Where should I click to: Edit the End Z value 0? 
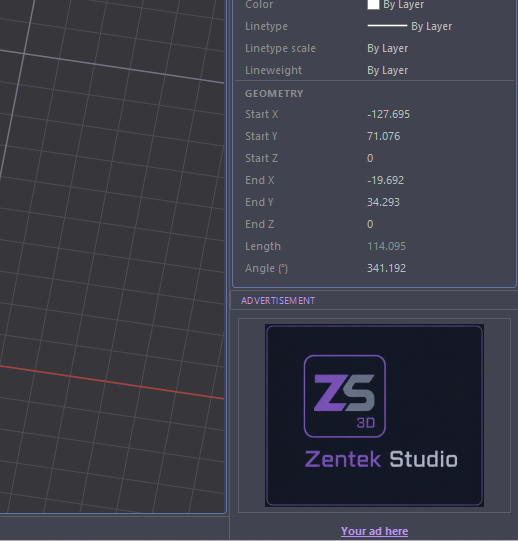370,224
